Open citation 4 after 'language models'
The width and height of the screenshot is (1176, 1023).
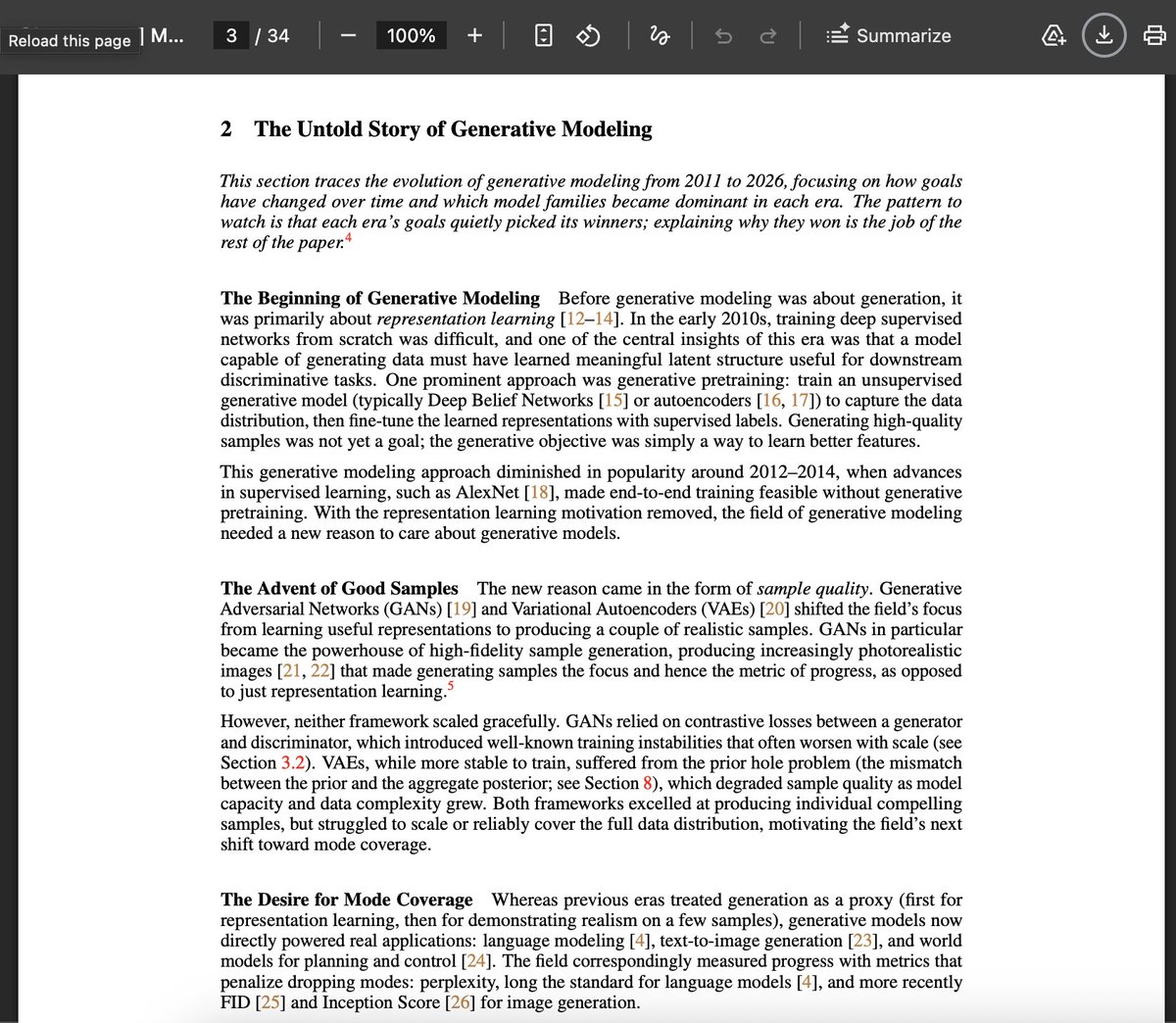click(x=807, y=982)
